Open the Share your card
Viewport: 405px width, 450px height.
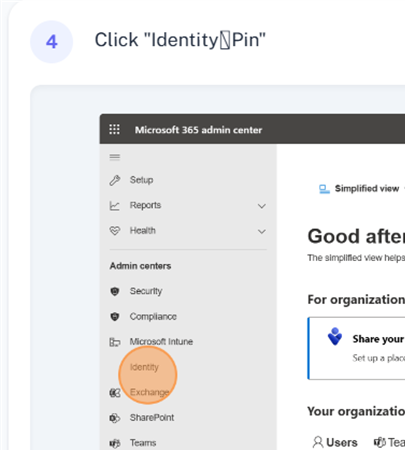pyautogui.click(x=356, y=348)
